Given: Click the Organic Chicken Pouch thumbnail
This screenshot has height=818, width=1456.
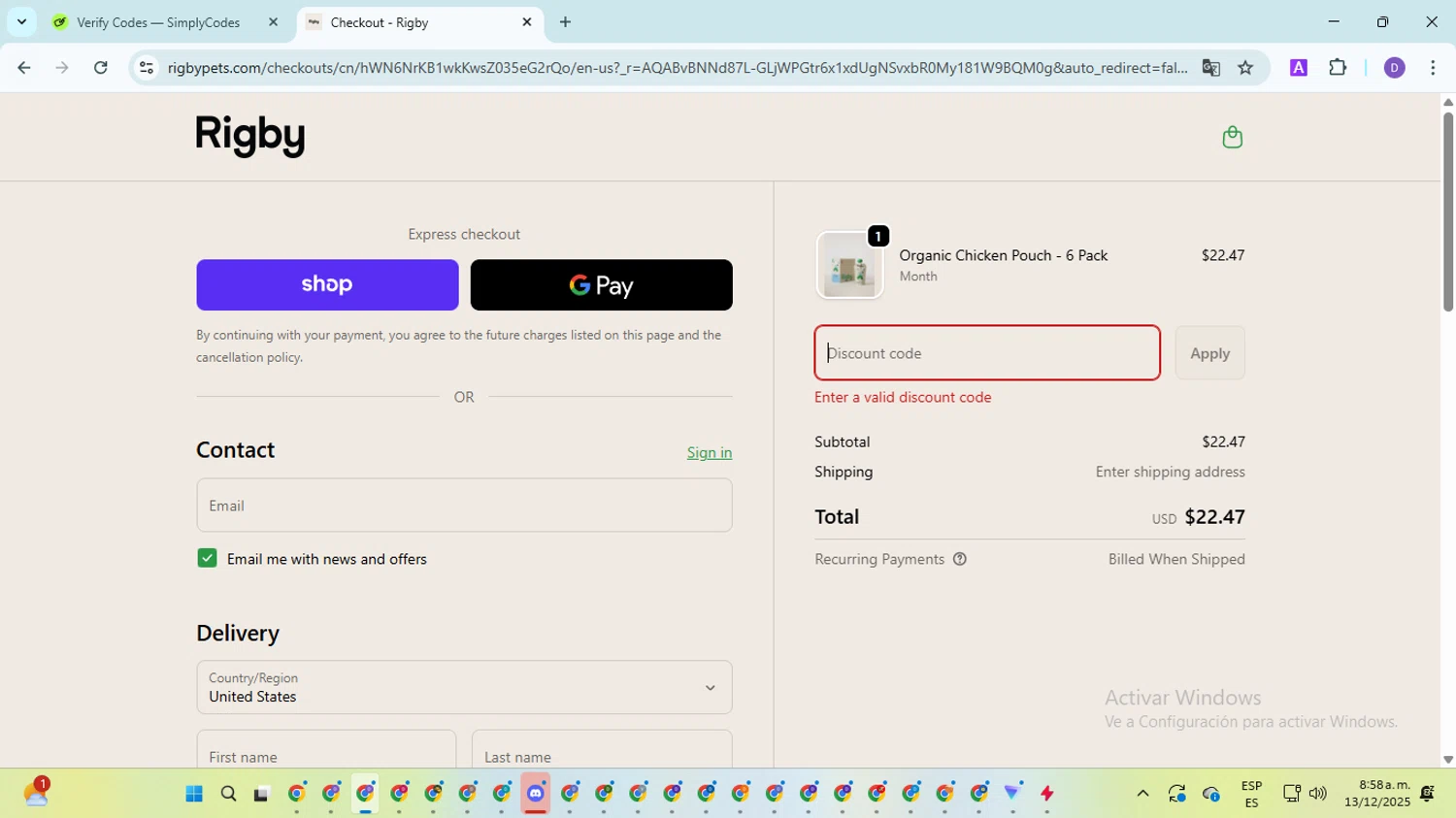Looking at the screenshot, I should [850, 265].
